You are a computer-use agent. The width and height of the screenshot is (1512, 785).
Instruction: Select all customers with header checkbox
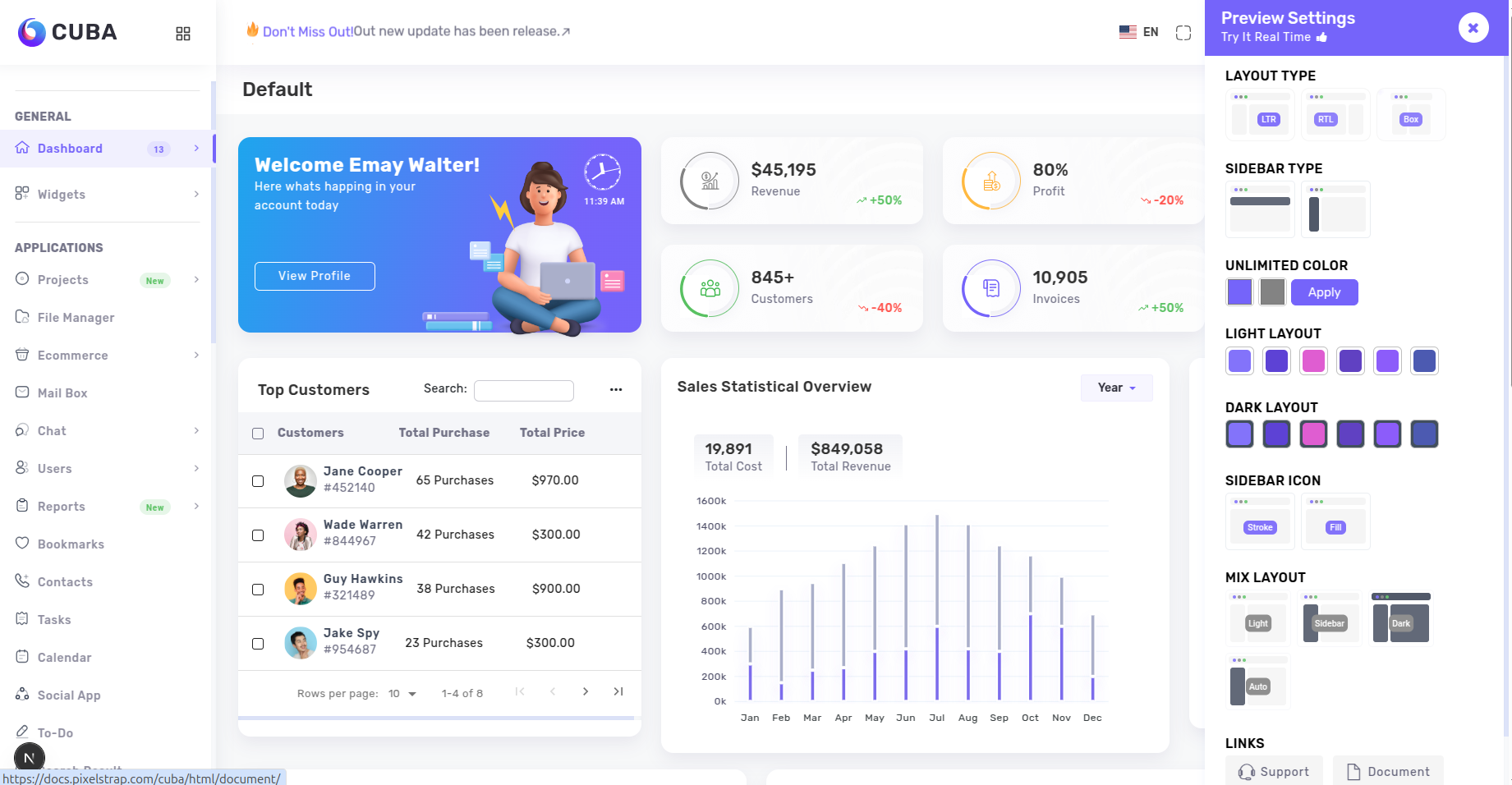click(258, 434)
